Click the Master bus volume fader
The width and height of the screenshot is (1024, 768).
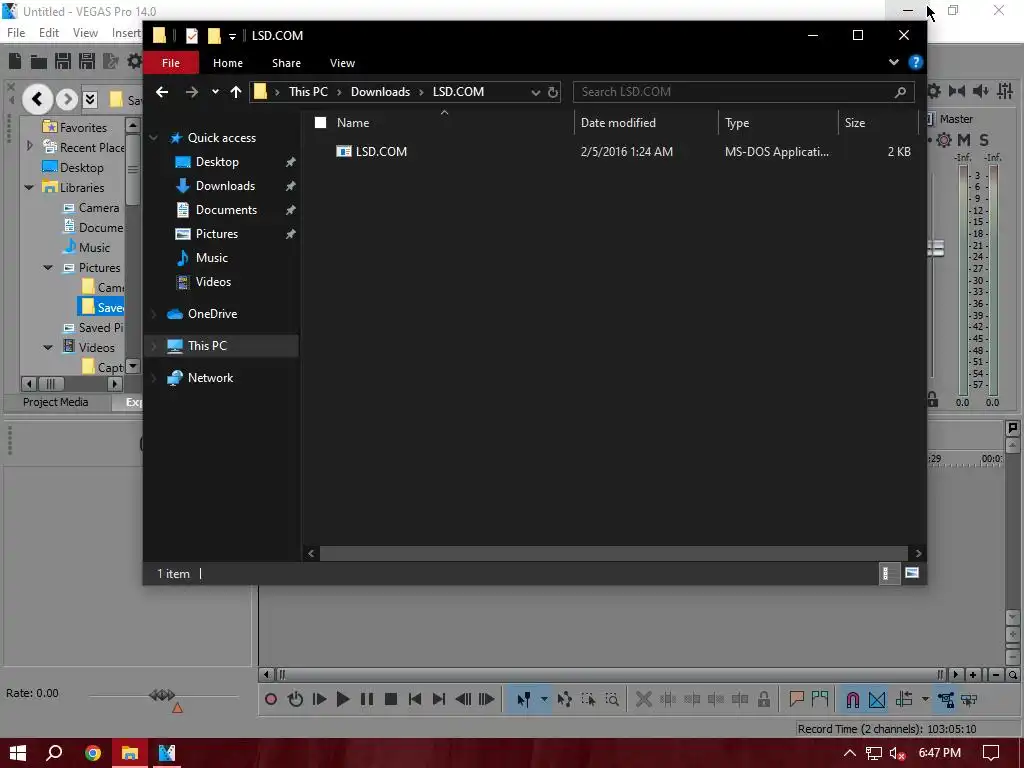pyautogui.click(x=936, y=248)
